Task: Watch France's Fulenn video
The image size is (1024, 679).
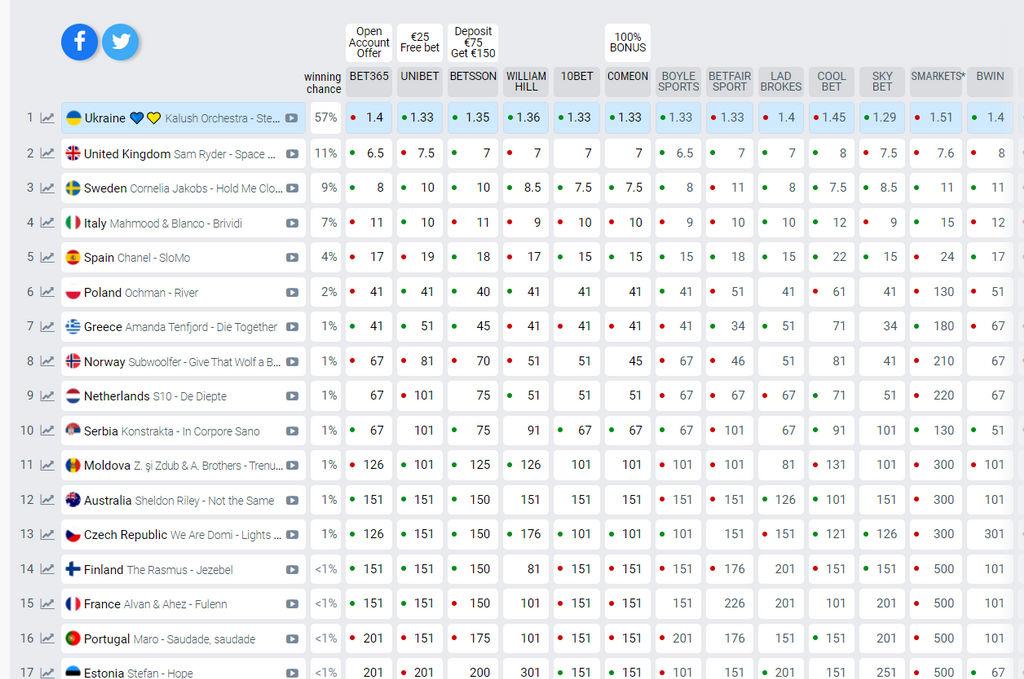Action: (292, 604)
